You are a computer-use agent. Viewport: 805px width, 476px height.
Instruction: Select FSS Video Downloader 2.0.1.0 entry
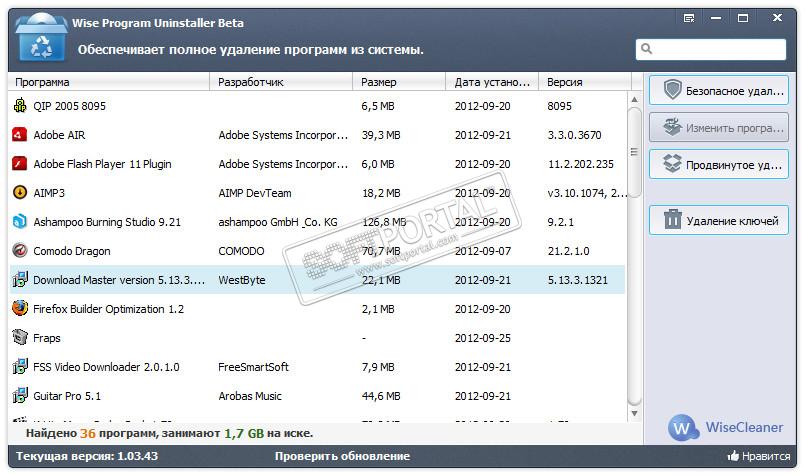click(x=106, y=367)
